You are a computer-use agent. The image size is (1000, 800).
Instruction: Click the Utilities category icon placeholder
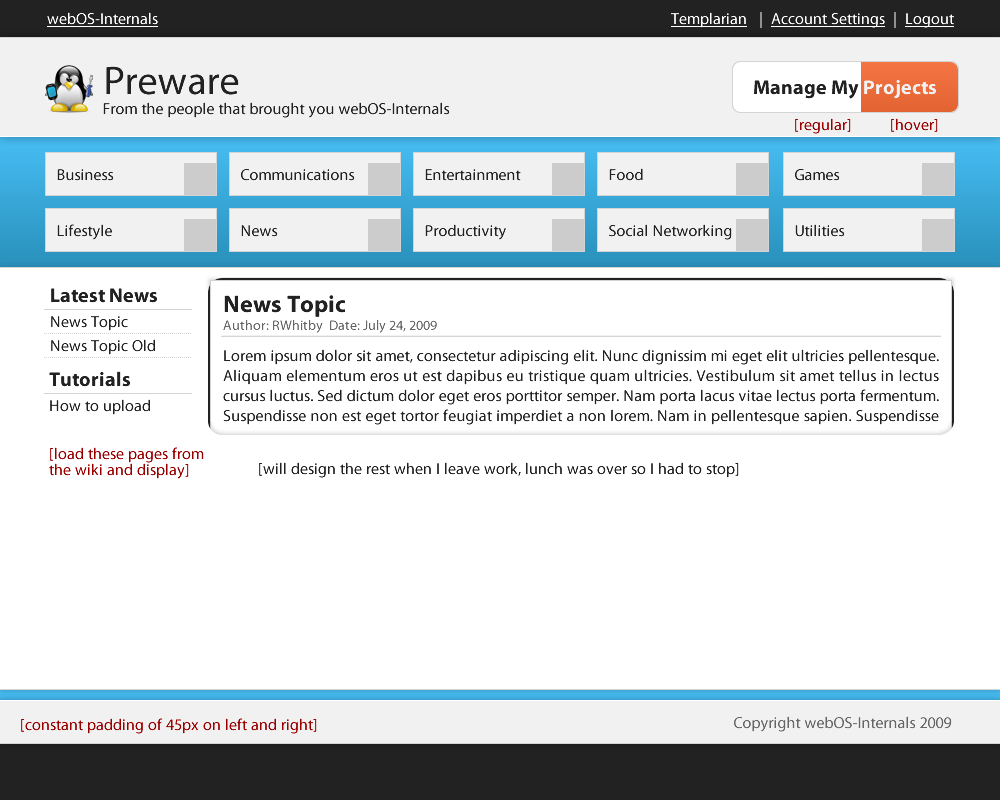(938, 235)
